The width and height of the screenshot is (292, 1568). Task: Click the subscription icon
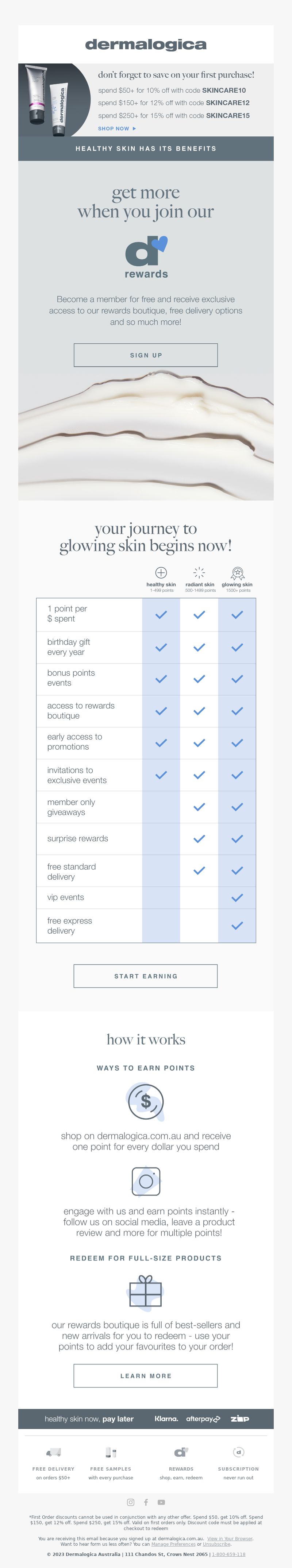pyautogui.click(x=238, y=1452)
